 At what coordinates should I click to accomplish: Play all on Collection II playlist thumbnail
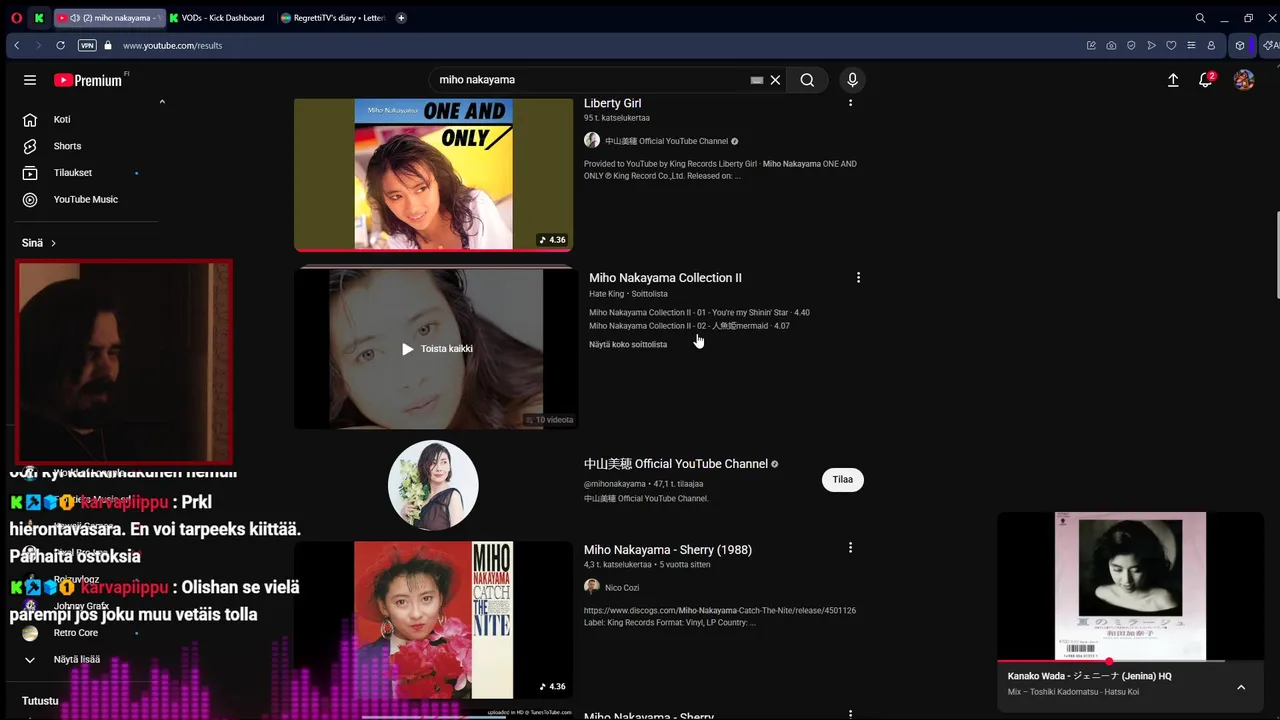pyautogui.click(x=436, y=349)
